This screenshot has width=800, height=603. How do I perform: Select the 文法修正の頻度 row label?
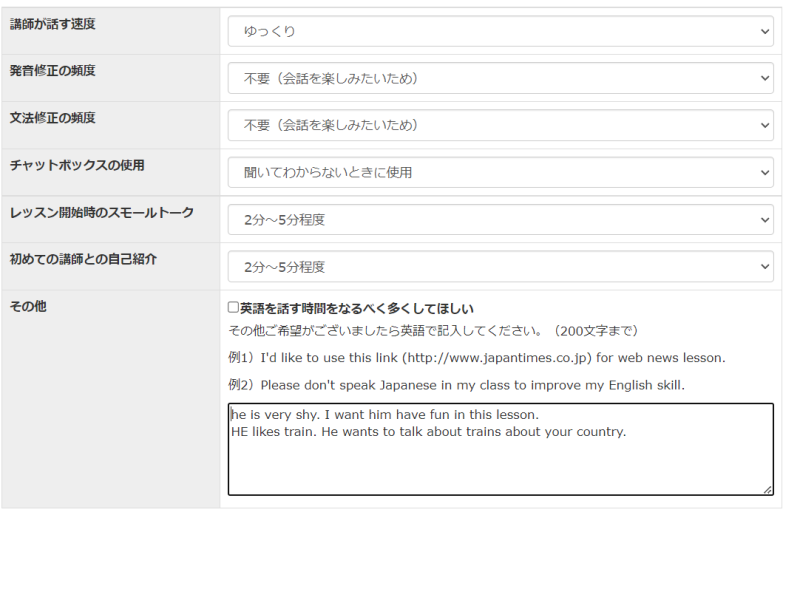pyautogui.click(x=53, y=117)
